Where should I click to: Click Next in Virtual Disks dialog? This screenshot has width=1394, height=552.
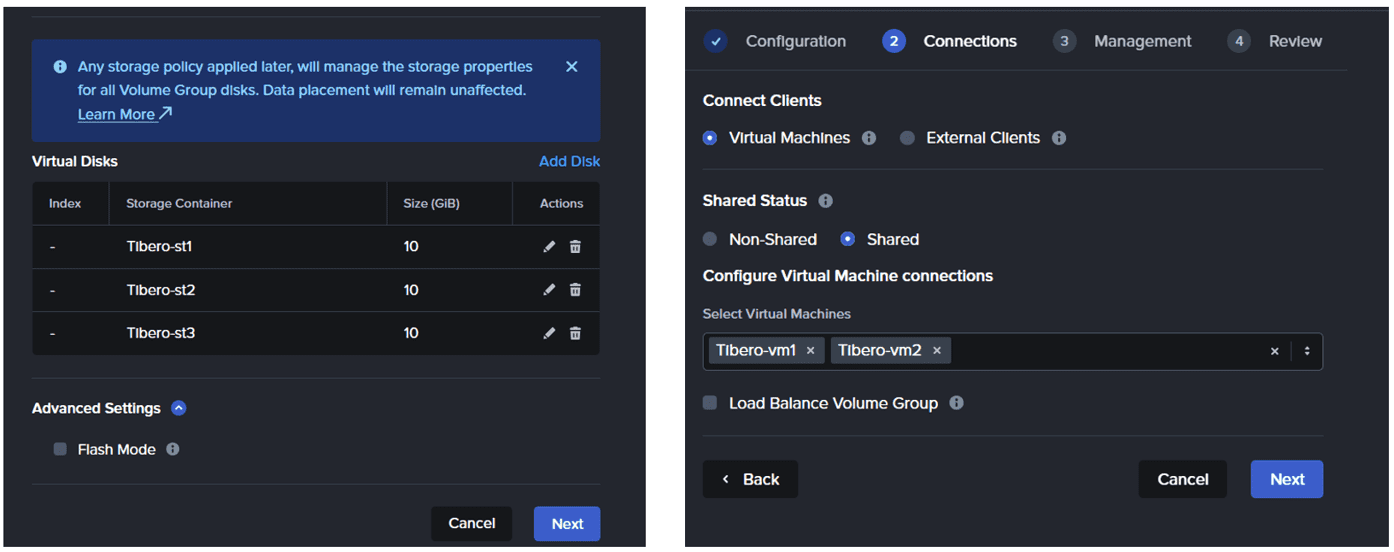tap(567, 523)
